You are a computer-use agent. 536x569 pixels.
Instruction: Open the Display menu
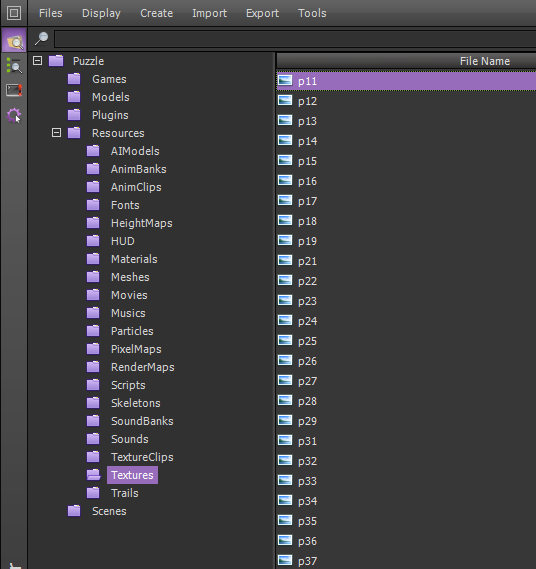pos(101,13)
